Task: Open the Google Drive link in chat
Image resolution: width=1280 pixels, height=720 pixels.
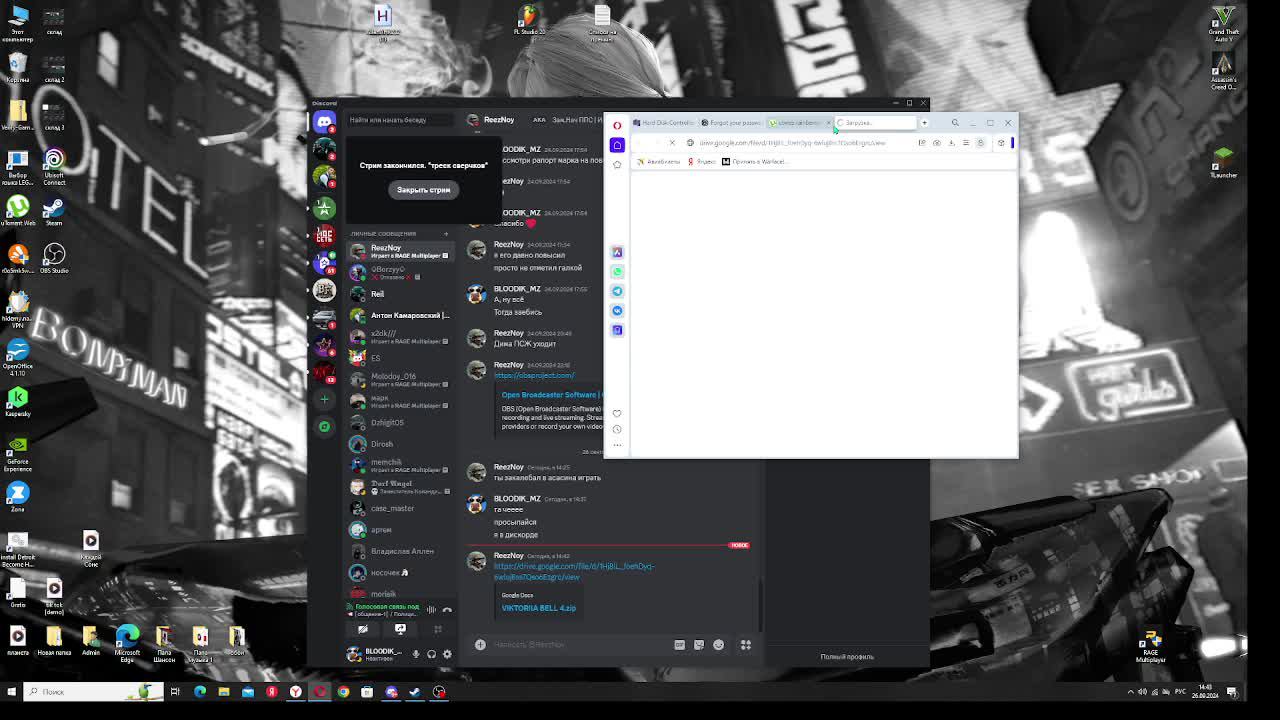Action: [x=573, y=571]
